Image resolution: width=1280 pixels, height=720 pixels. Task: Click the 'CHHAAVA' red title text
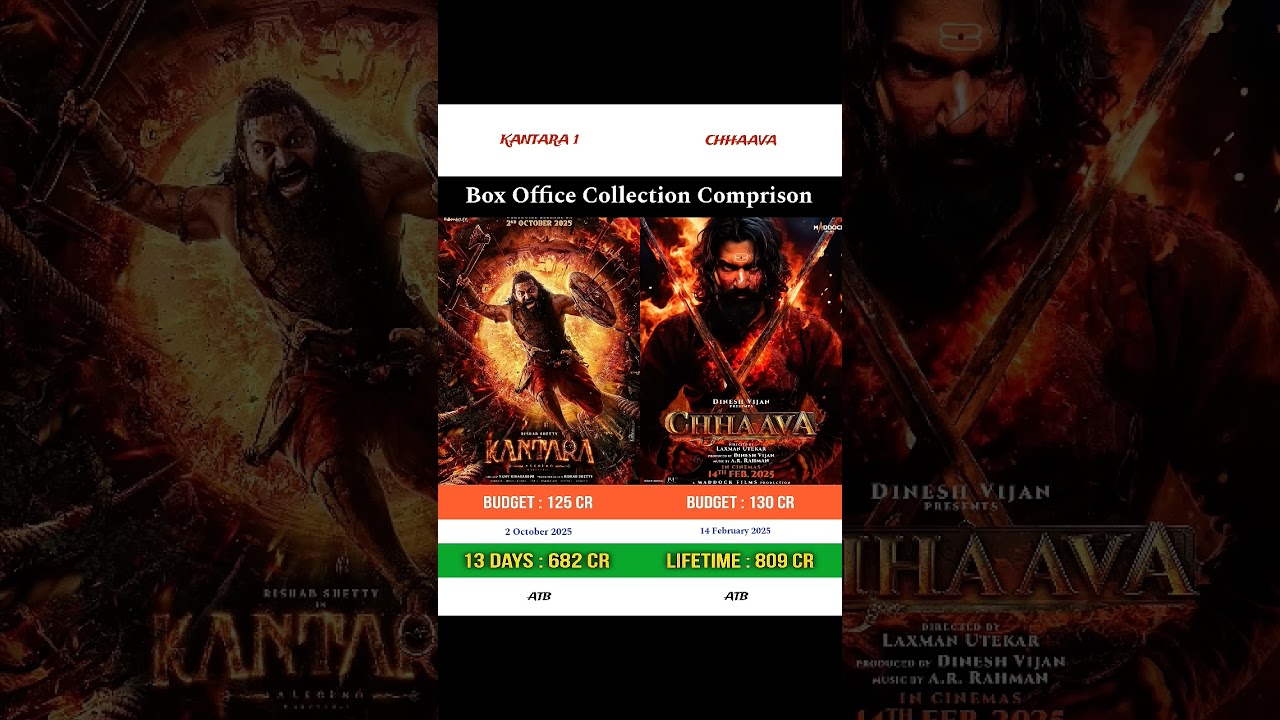(740, 140)
